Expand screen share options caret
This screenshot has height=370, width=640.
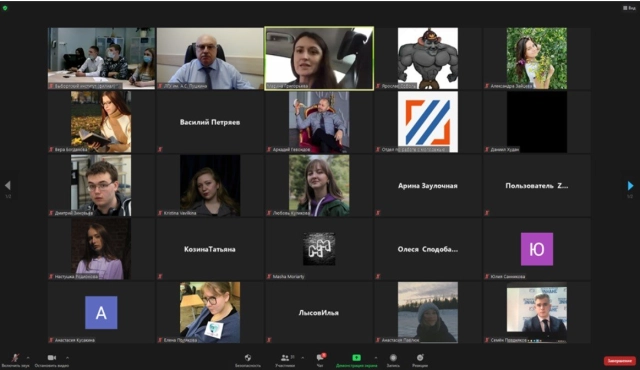pos(376,357)
